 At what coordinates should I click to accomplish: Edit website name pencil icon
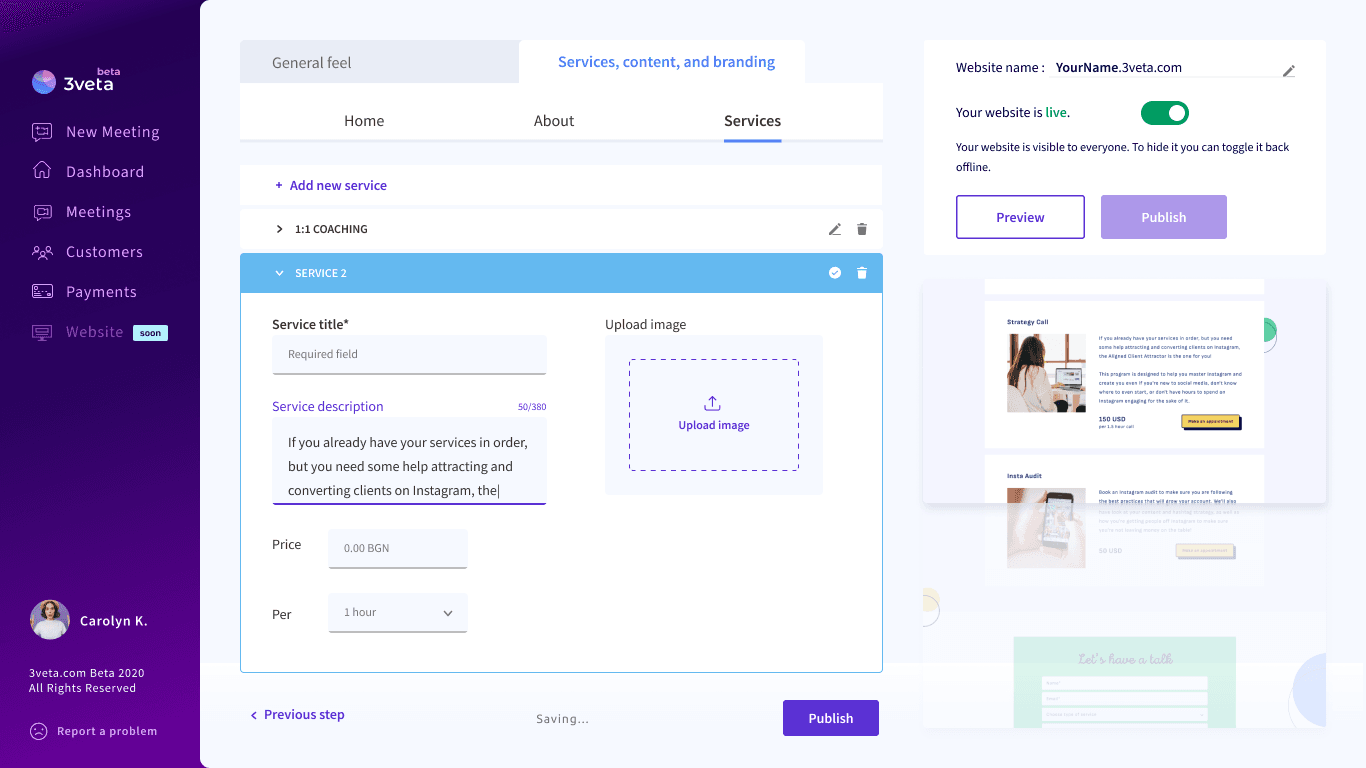coord(1289,71)
